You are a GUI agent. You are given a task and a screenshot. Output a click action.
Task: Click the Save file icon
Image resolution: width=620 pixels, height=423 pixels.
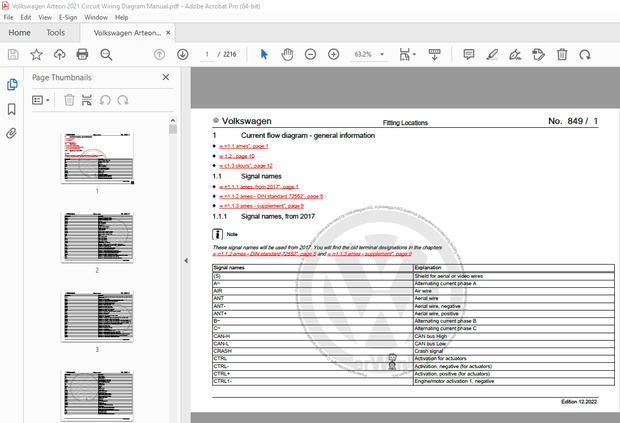[x=13, y=55]
